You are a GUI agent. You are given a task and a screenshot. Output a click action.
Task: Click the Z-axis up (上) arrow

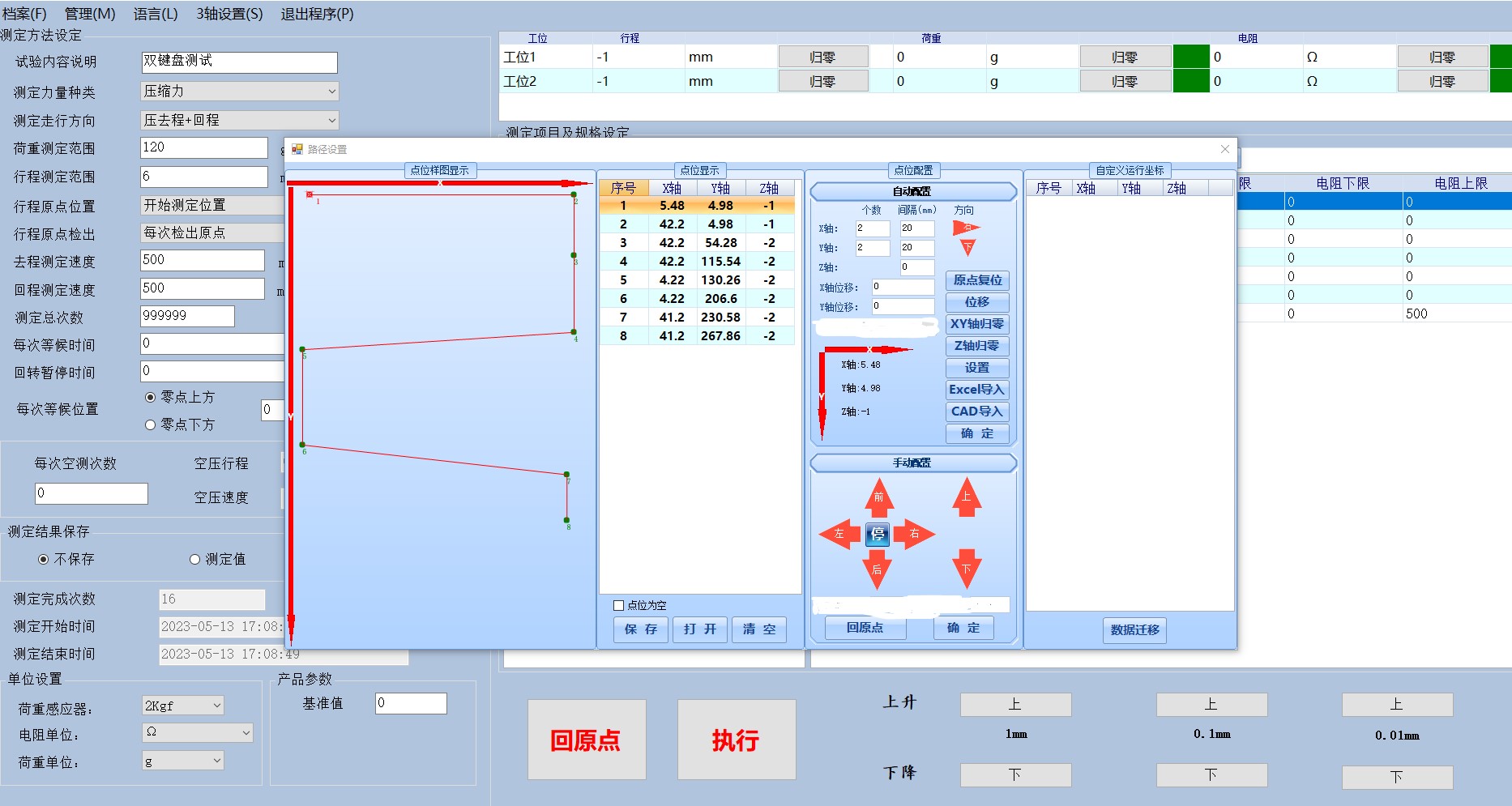click(967, 497)
